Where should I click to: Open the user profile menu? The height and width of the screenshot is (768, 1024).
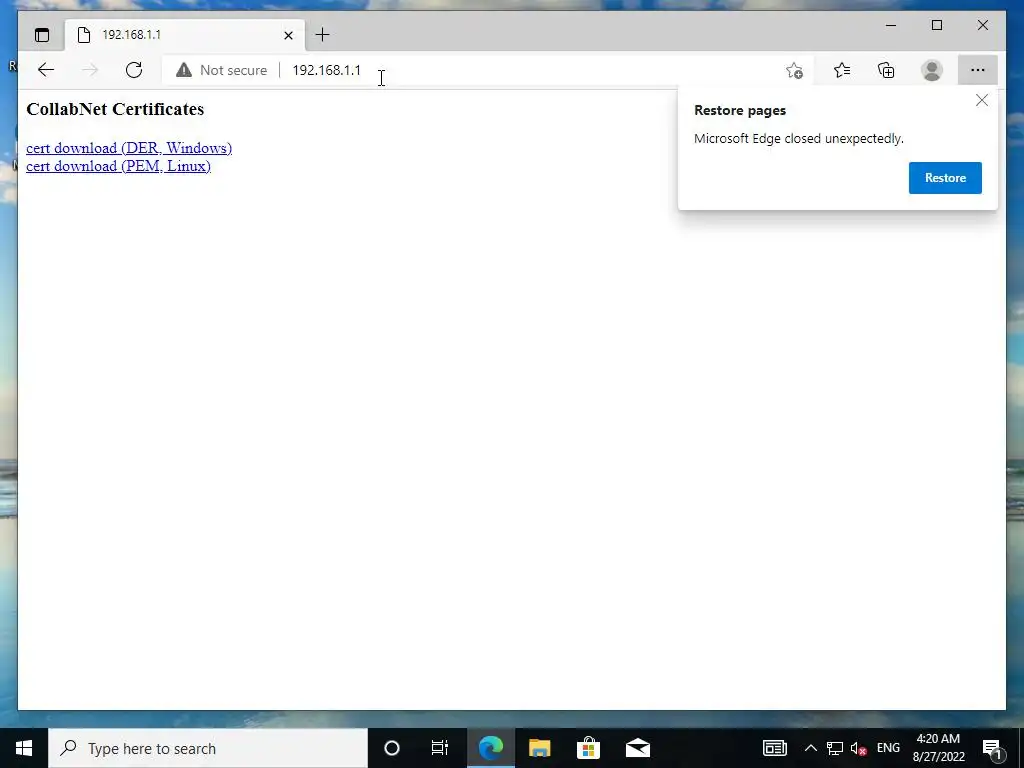pyautogui.click(x=932, y=70)
